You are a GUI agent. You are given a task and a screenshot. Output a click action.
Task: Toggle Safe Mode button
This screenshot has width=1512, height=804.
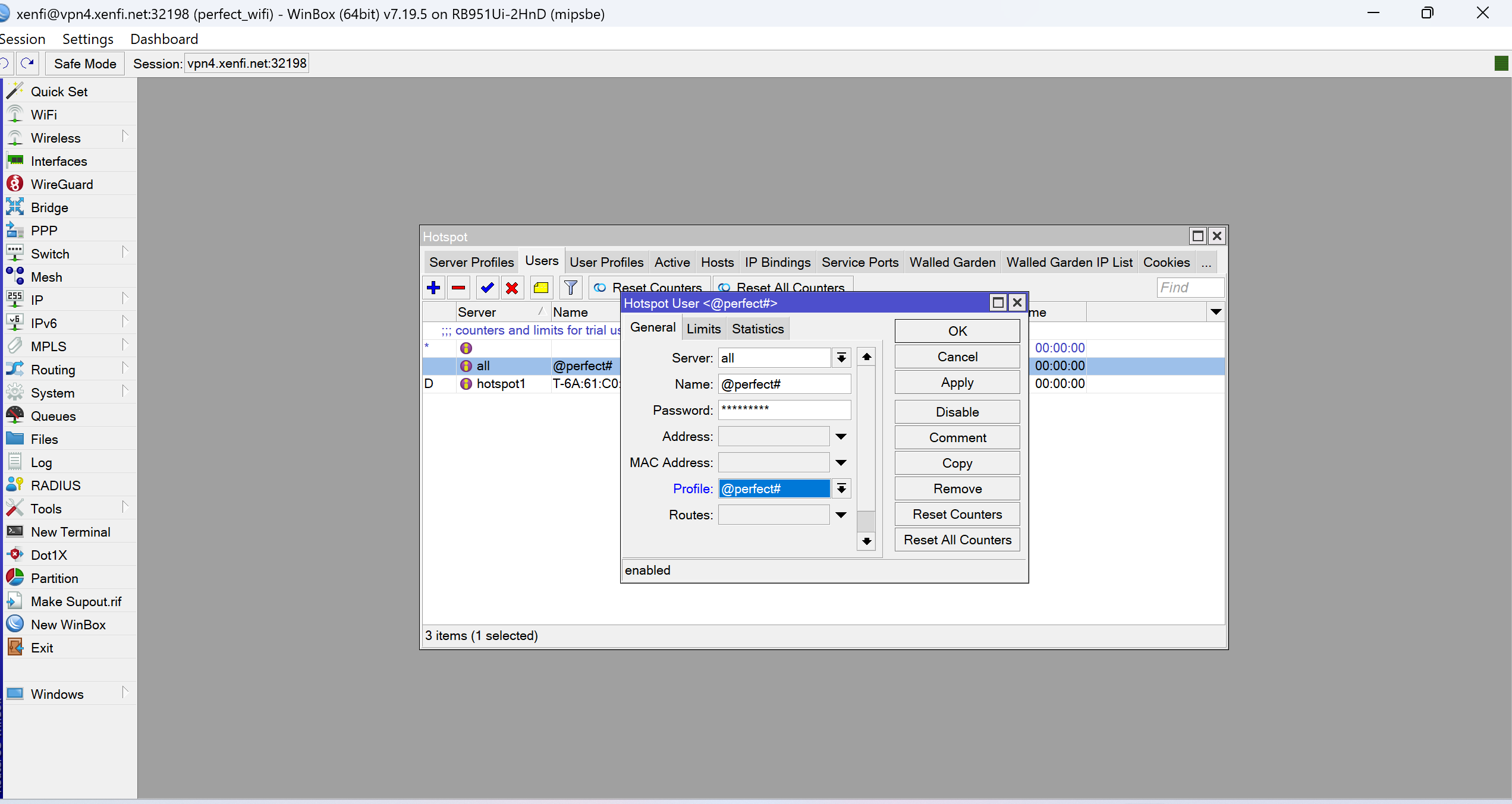point(85,64)
